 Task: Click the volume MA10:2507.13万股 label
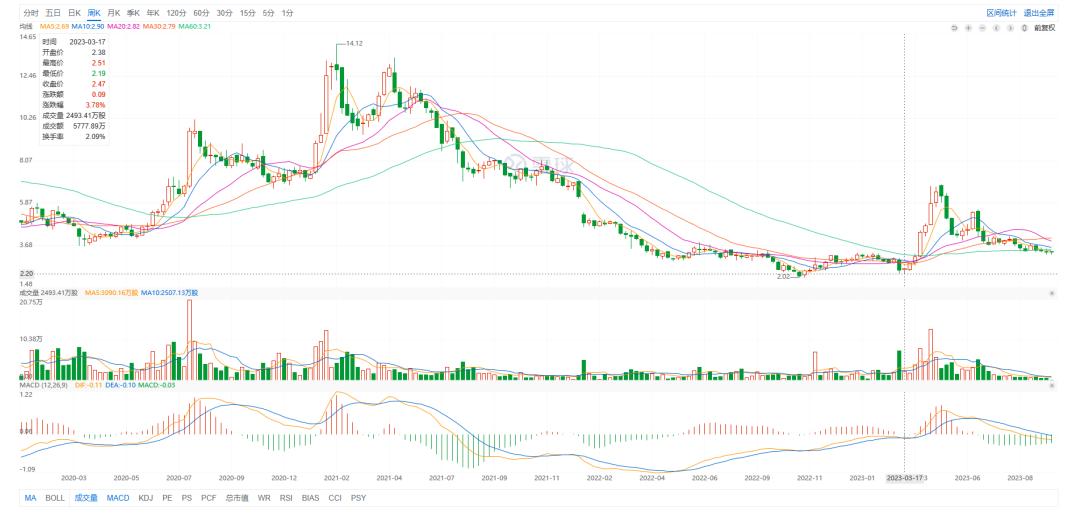[169, 293]
